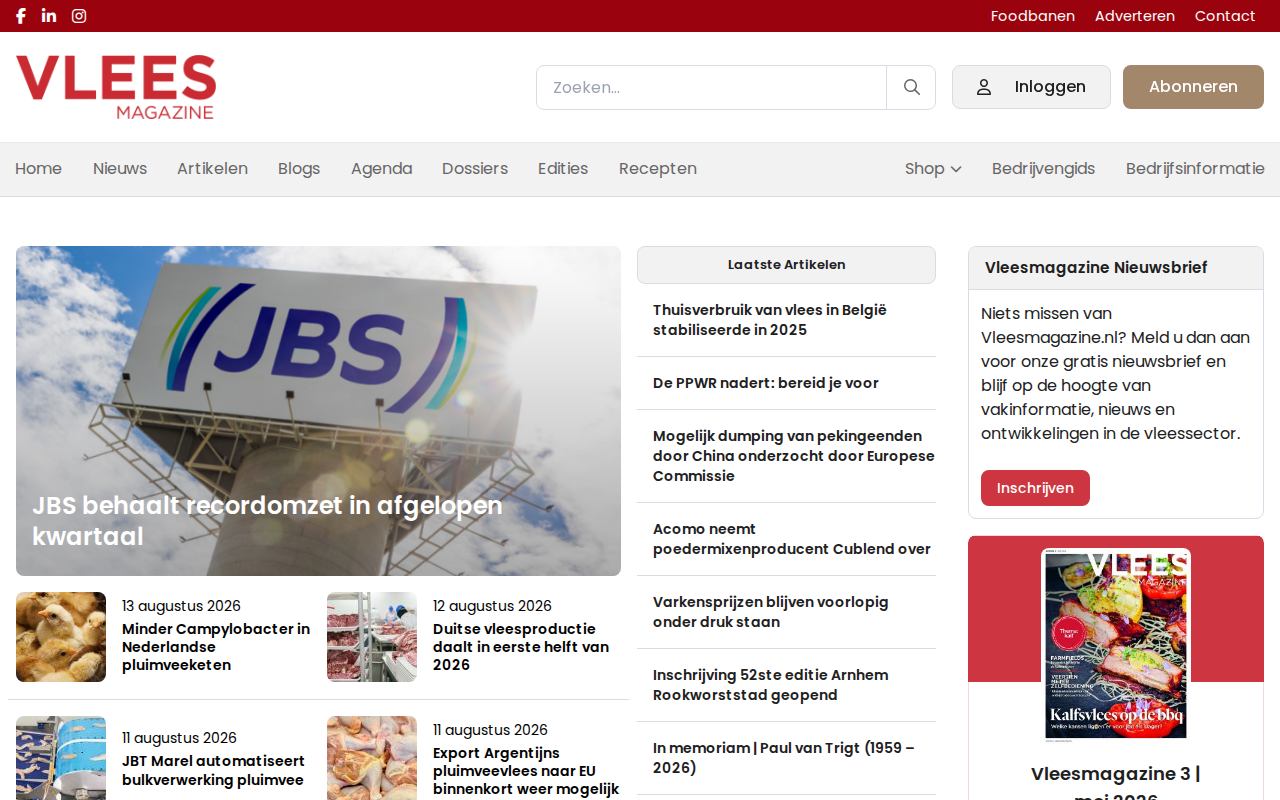The image size is (1280, 800).
Task: Expand the Shop dropdown menu
Action: click(x=933, y=169)
